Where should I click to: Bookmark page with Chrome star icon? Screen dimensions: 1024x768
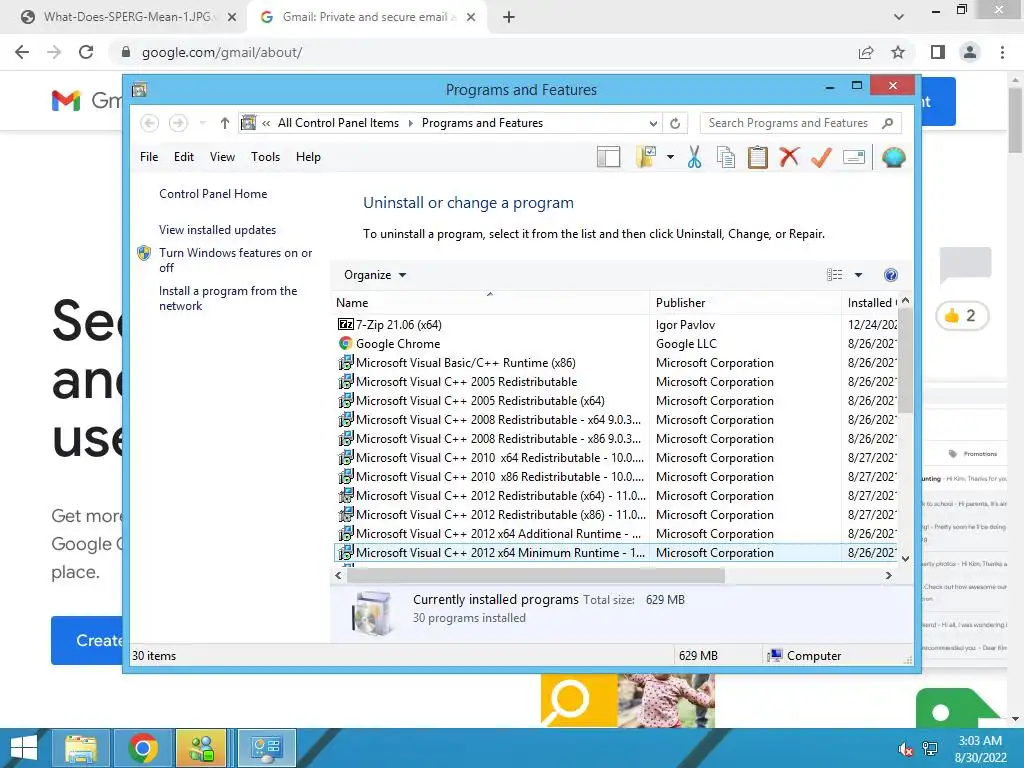pyautogui.click(x=898, y=52)
